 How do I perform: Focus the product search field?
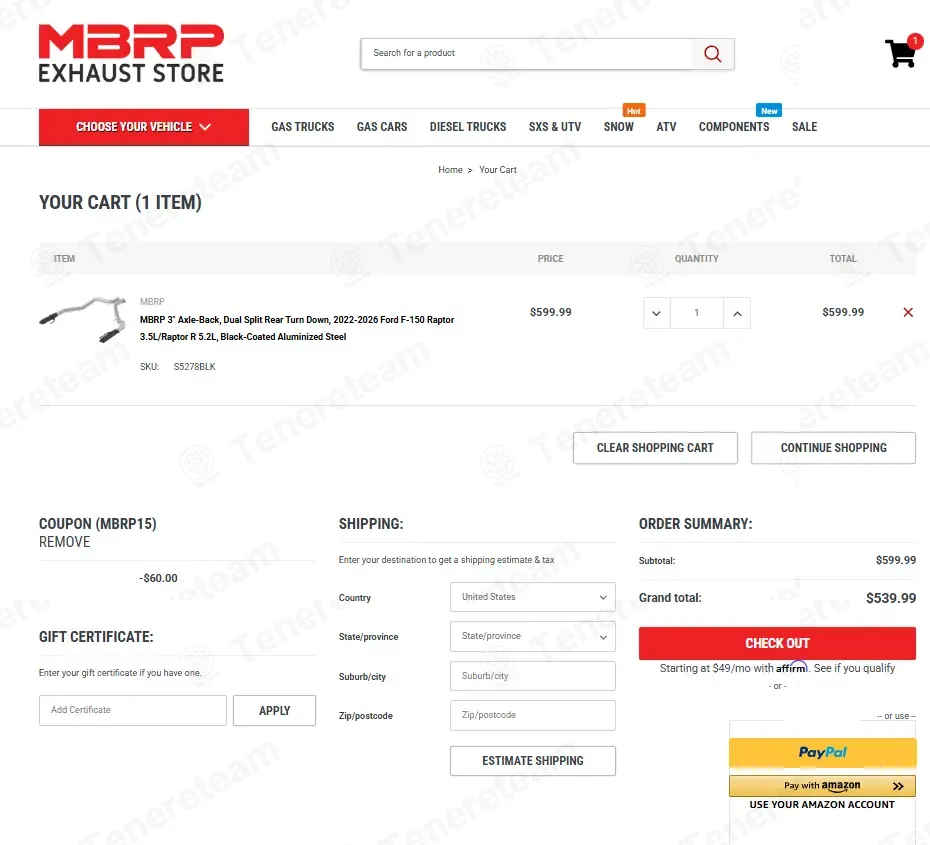point(527,54)
